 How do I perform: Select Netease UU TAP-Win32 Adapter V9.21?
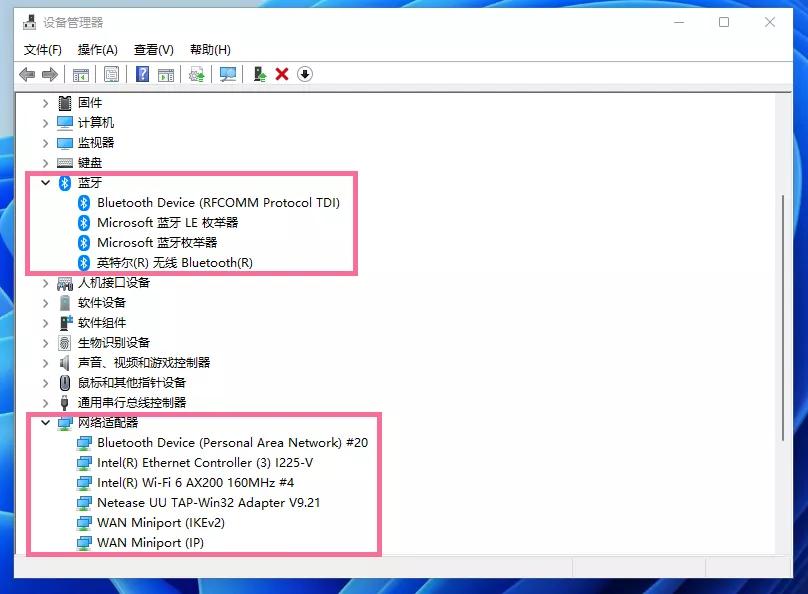pos(208,503)
